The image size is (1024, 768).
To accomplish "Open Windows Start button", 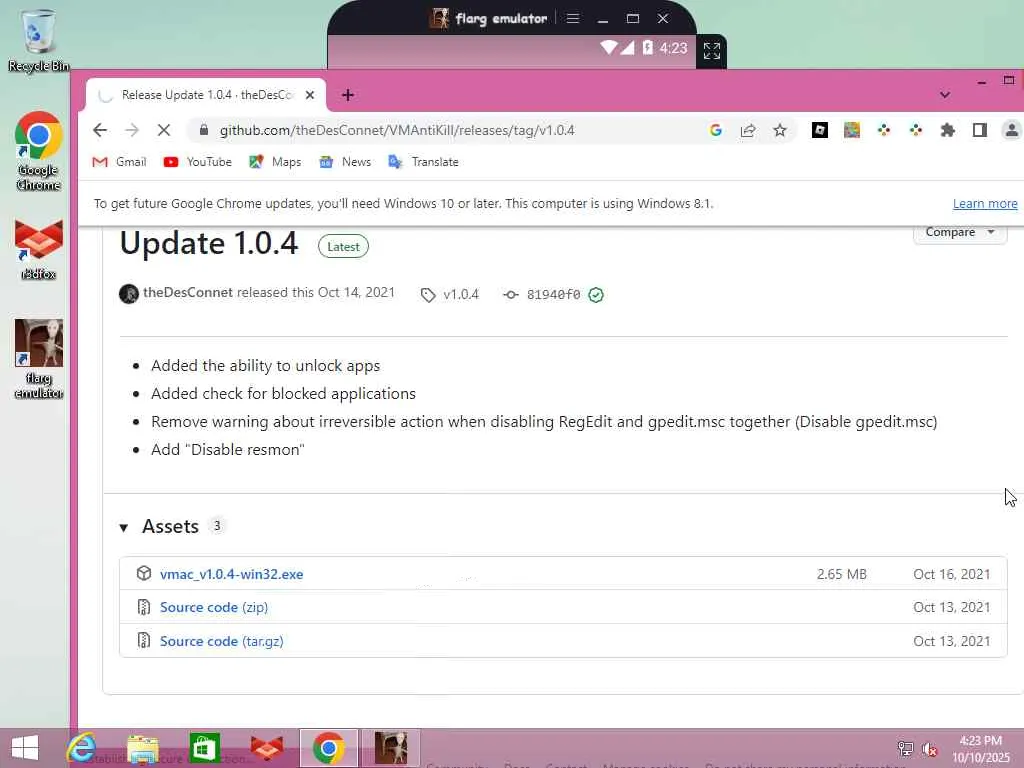I will click(x=25, y=748).
